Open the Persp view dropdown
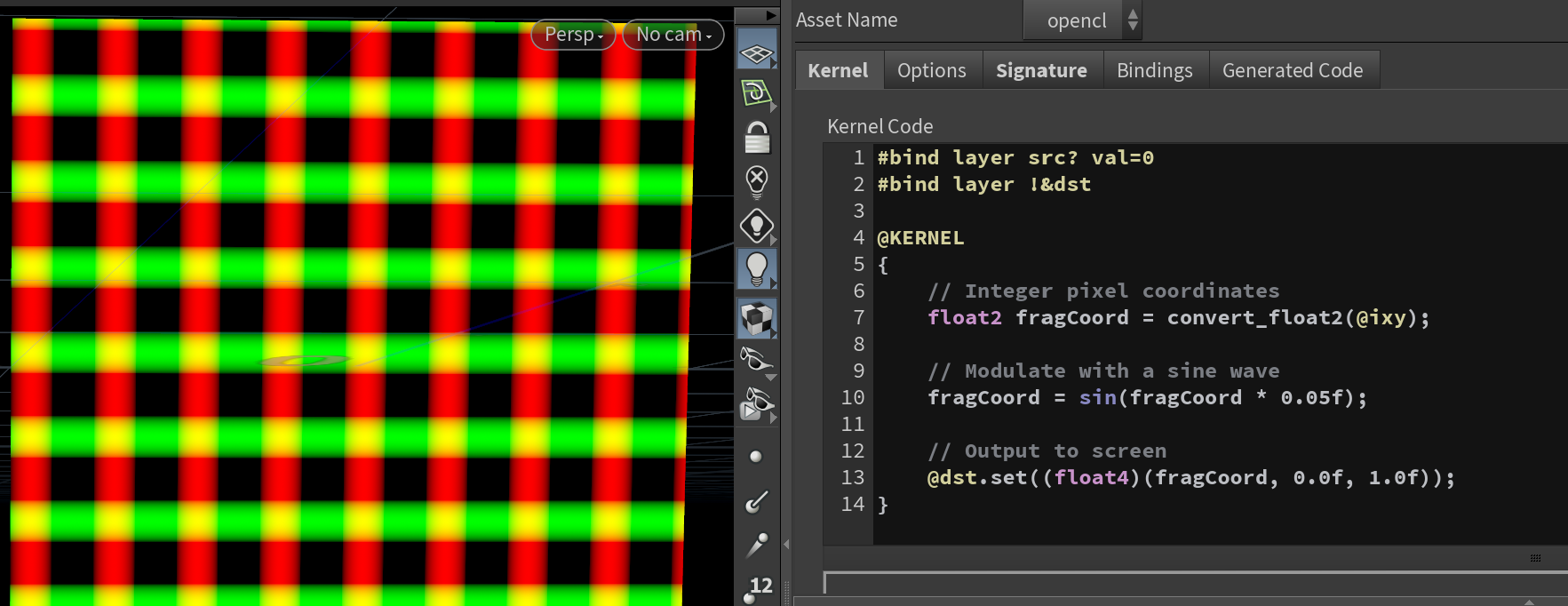The width and height of the screenshot is (1568, 606). pos(573,35)
